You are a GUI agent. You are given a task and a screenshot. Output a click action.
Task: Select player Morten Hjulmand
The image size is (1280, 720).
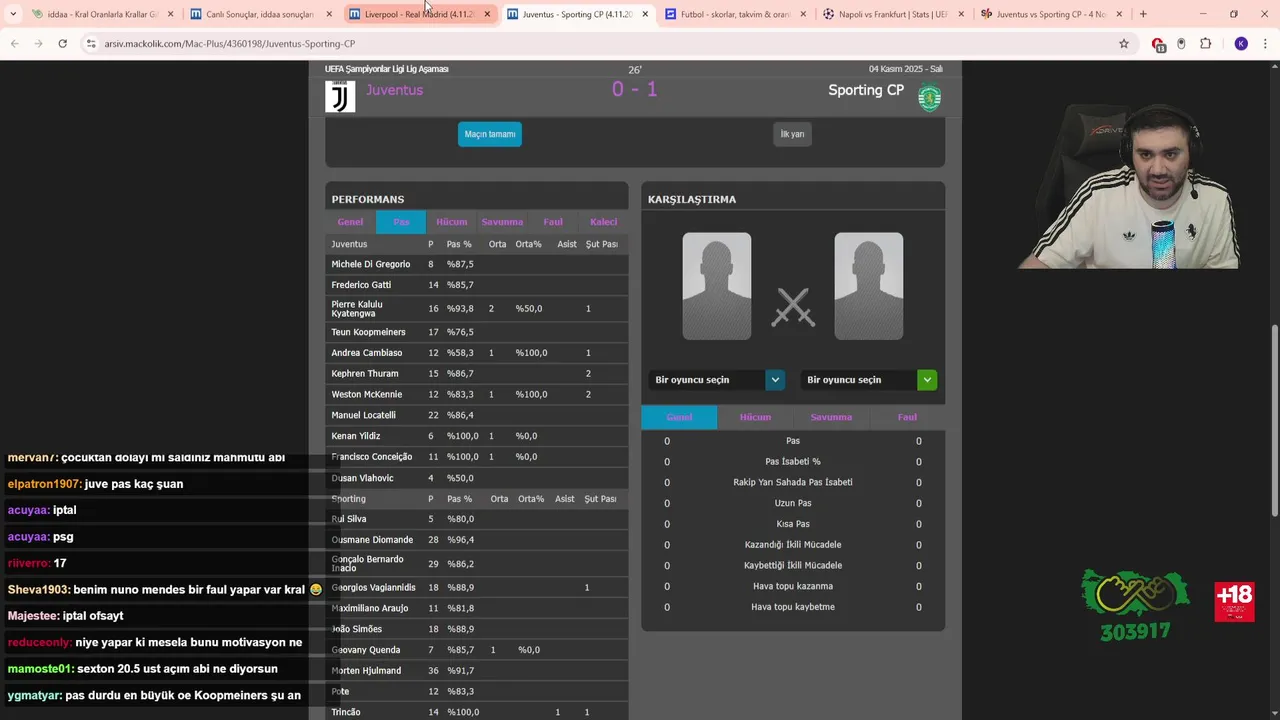[366, 671]
